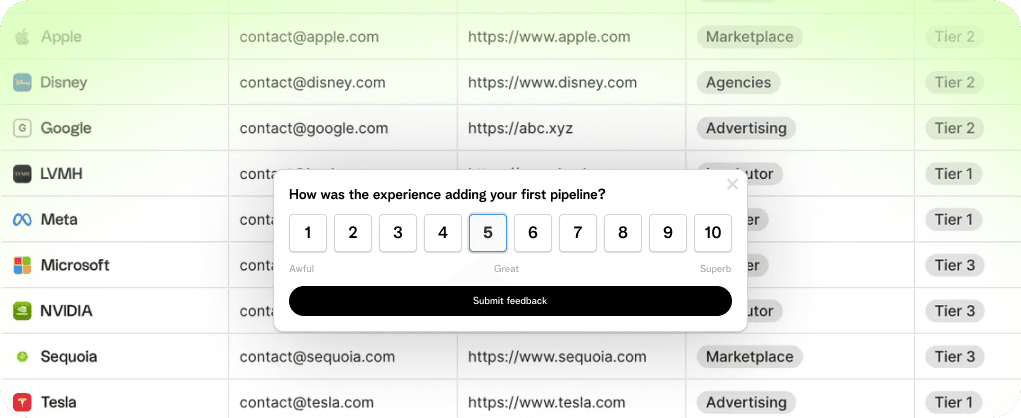Click the contact@google.com email cell
This screenshot has width=1021, height=418.
tap(343, 128)
